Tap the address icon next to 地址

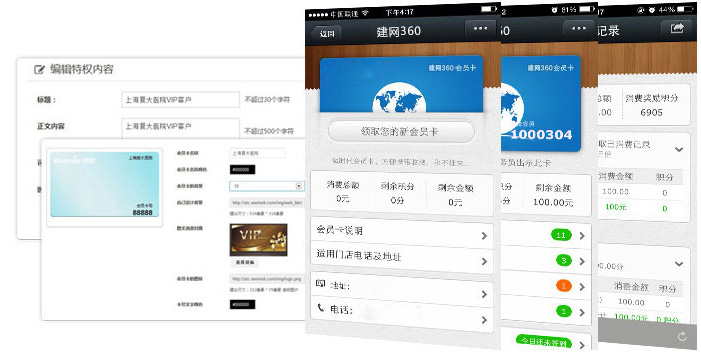pos(320,284)
